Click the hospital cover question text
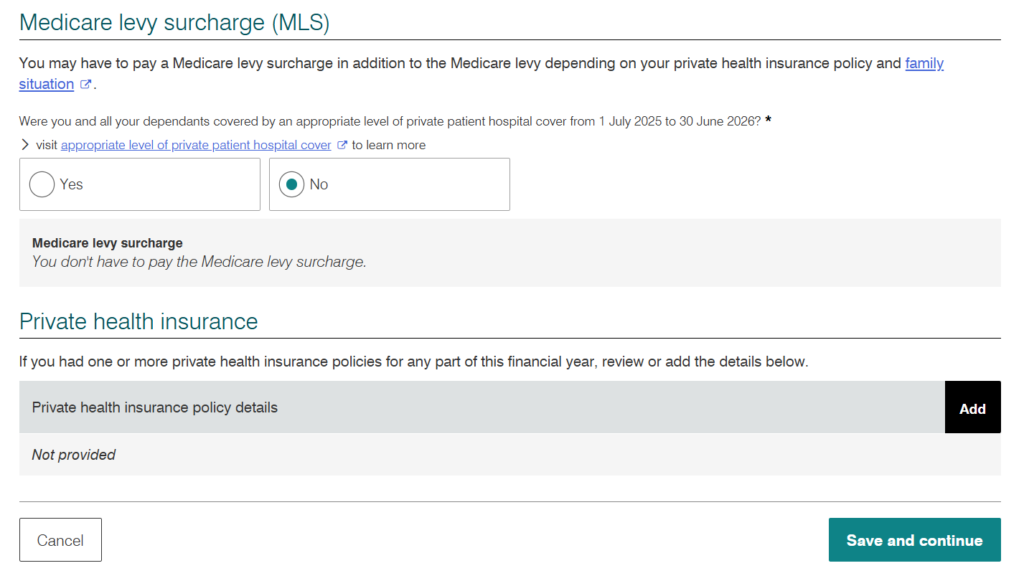Screen dimensions: 1024x581 pos(390,121)
